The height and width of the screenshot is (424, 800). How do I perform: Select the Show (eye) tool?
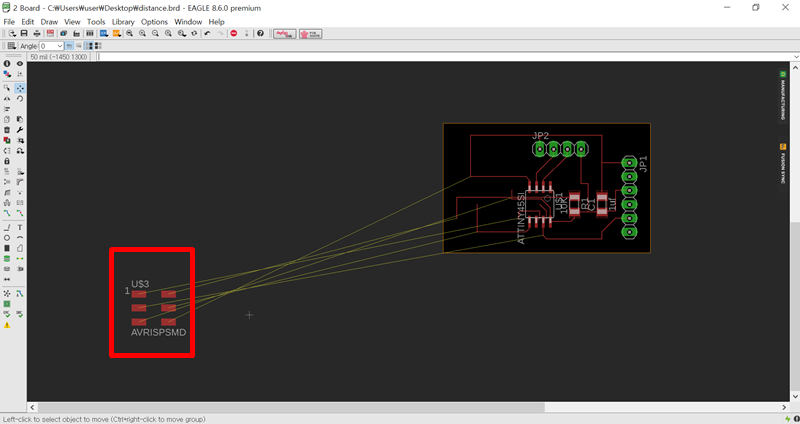(20, 64)
